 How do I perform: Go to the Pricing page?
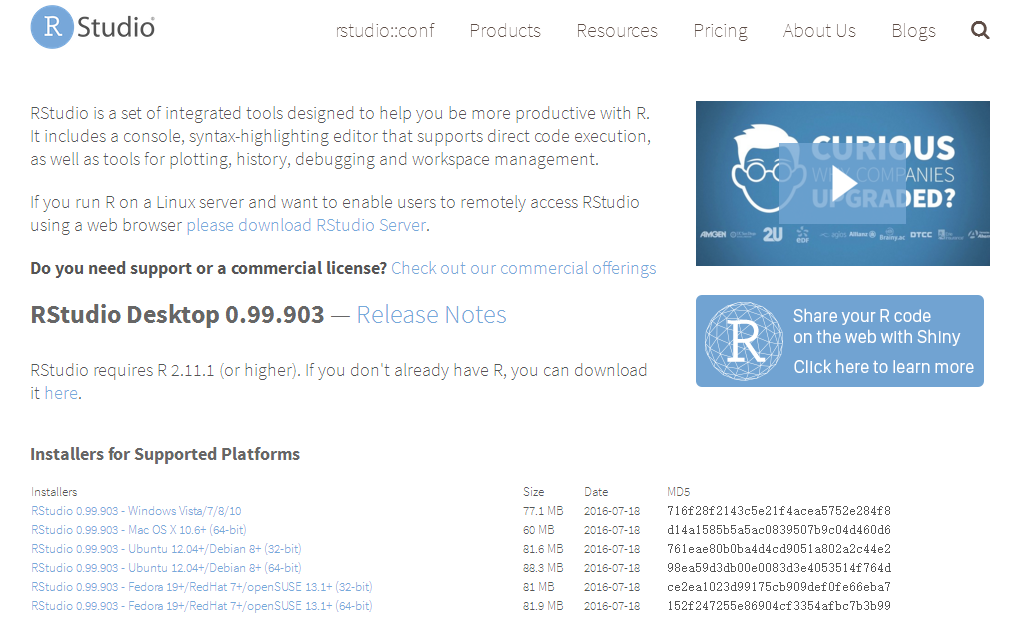pos(720,31)
